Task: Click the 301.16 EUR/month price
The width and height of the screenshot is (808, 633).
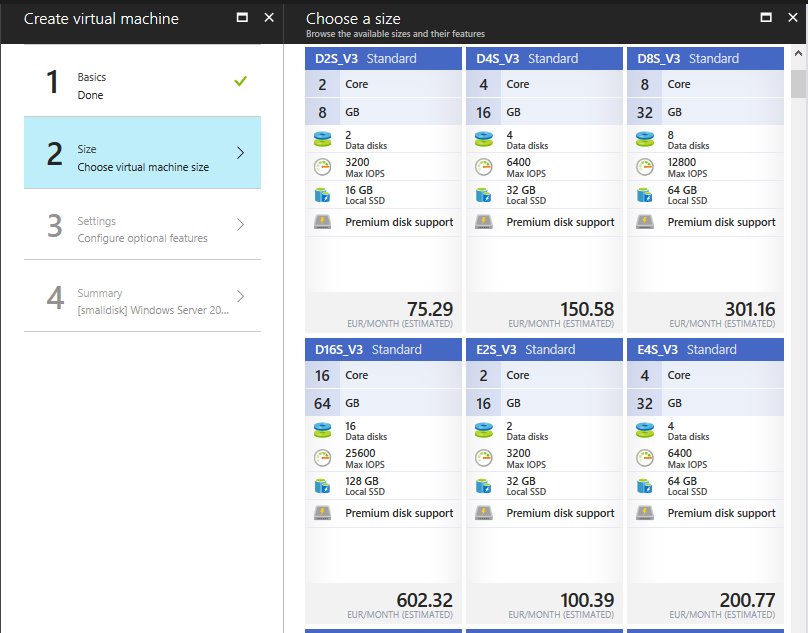Action: 750,309
